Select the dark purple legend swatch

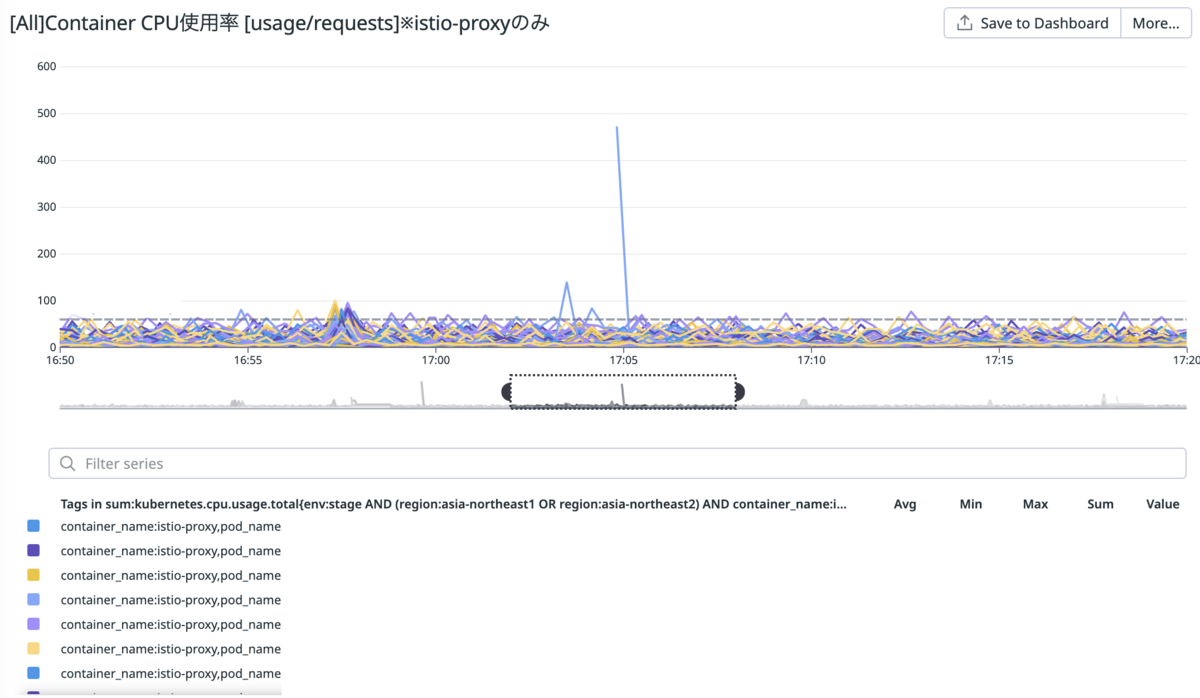click(34, 550)
